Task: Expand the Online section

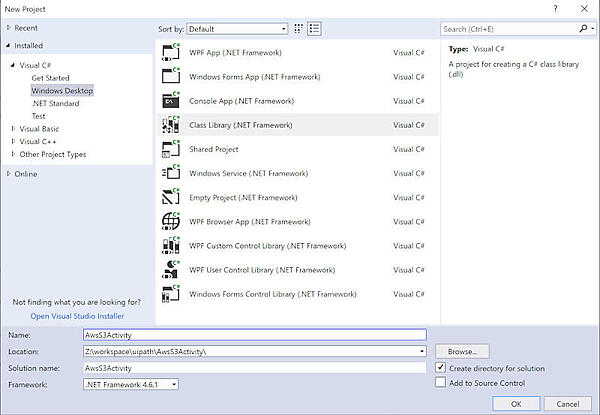Action: click(8, 173)
